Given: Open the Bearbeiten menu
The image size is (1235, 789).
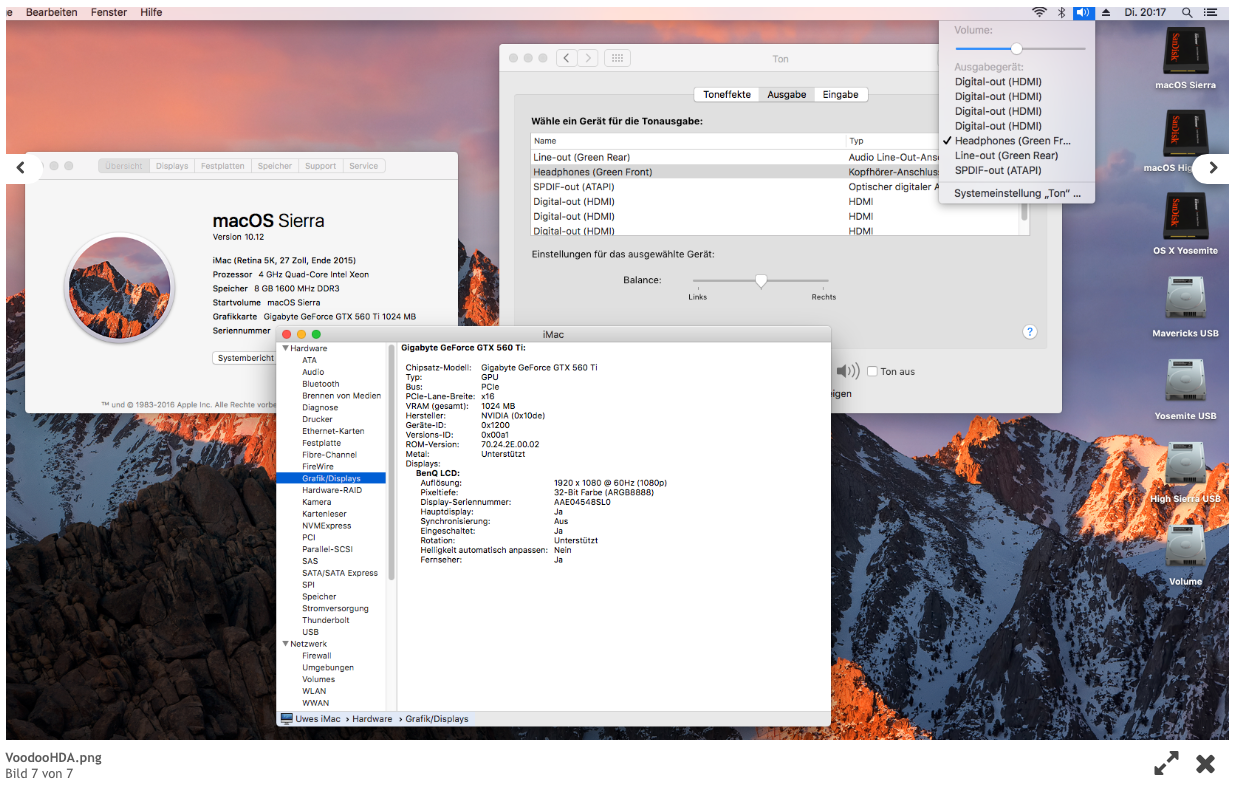Looking at the screenshot, I should 52,12.
